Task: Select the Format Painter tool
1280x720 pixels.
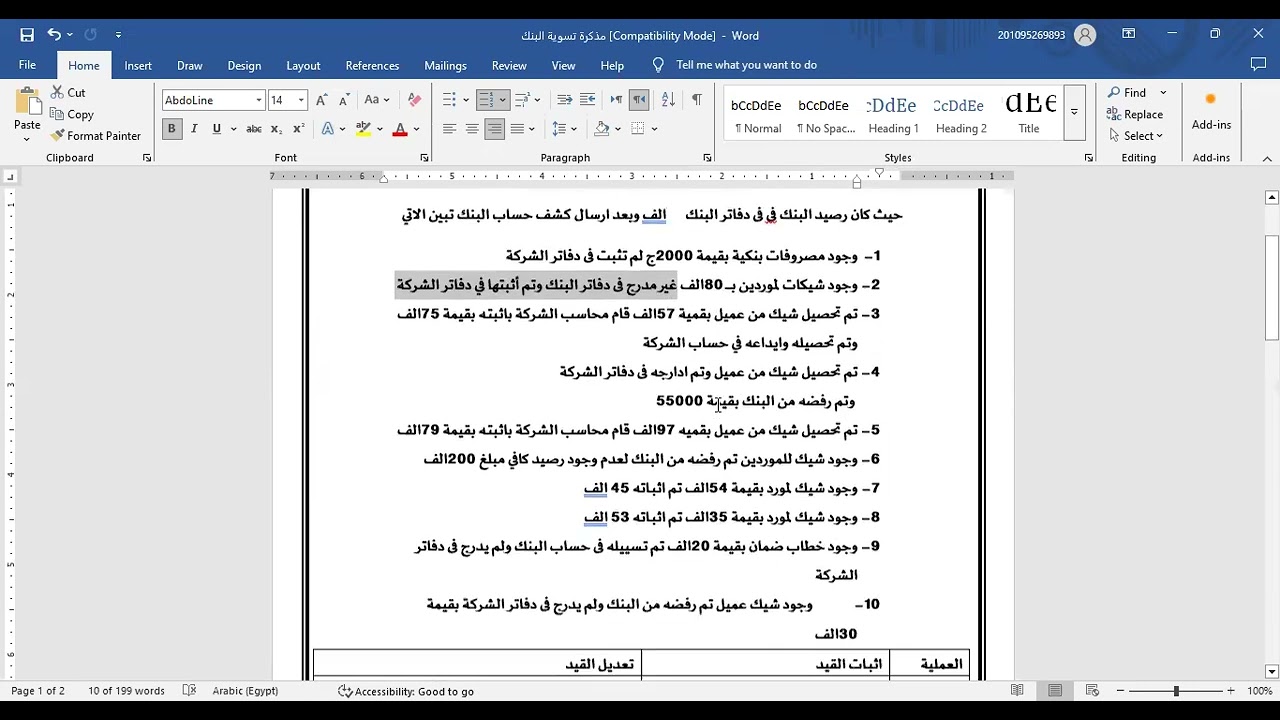Action: (96, 135)
